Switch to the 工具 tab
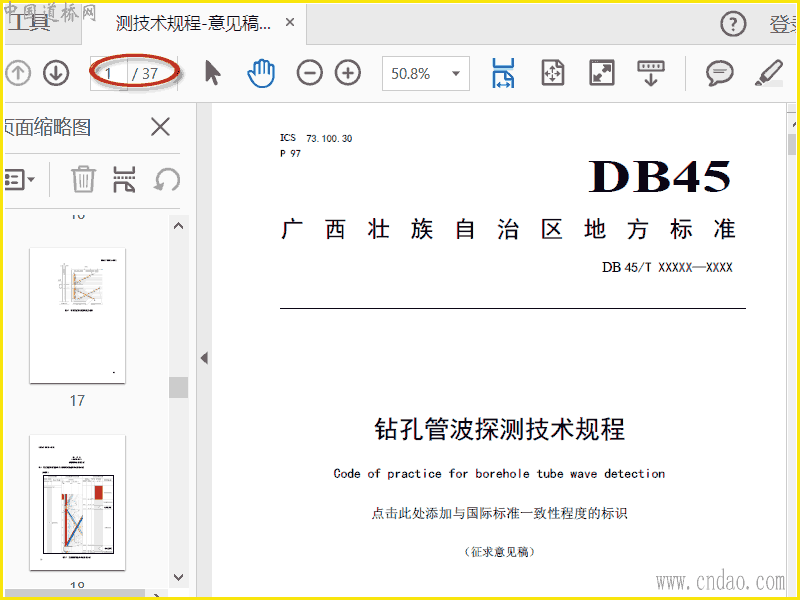 30,22
